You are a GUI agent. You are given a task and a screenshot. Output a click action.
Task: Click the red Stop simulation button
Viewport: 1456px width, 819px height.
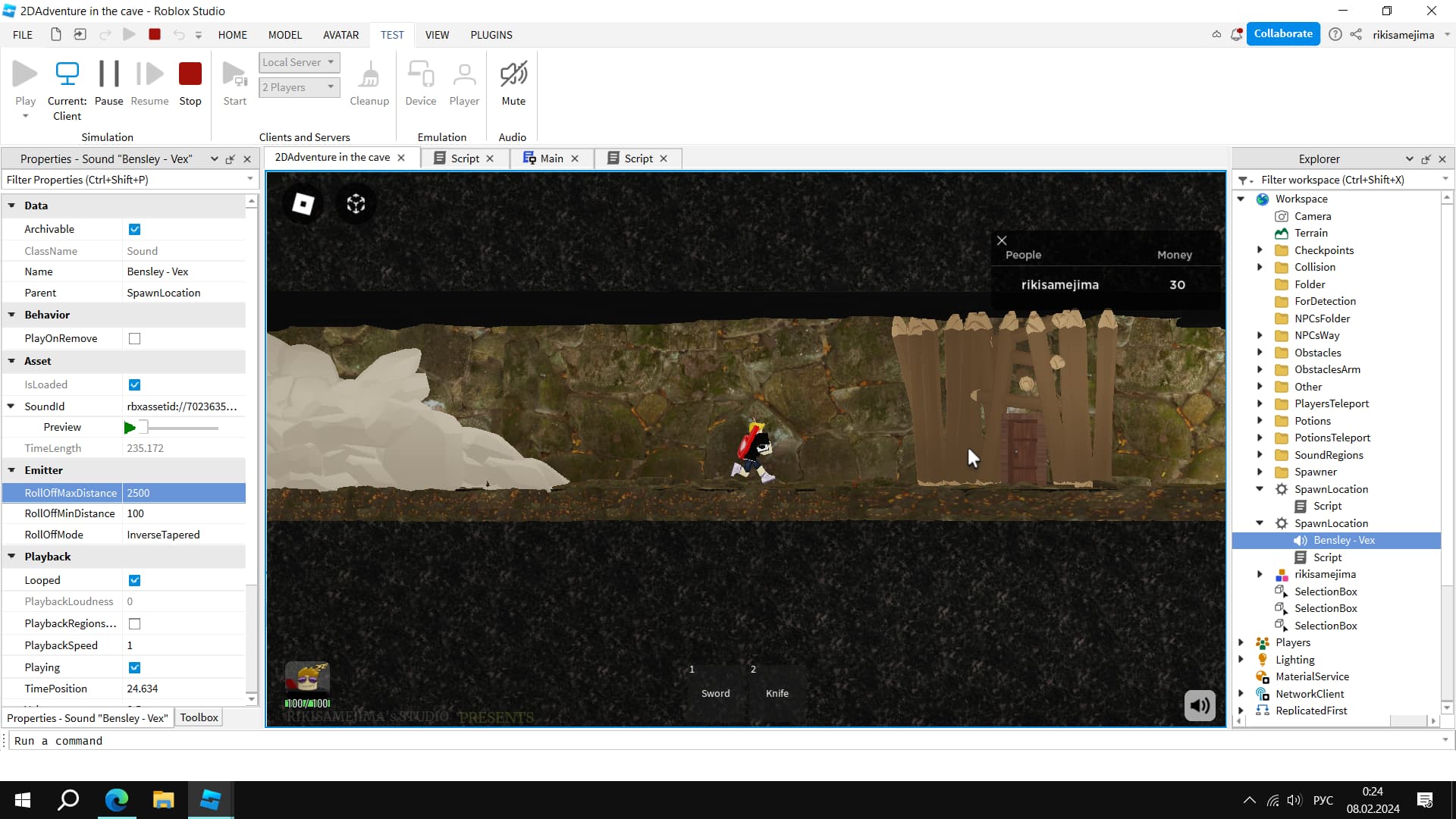point(190,74)
